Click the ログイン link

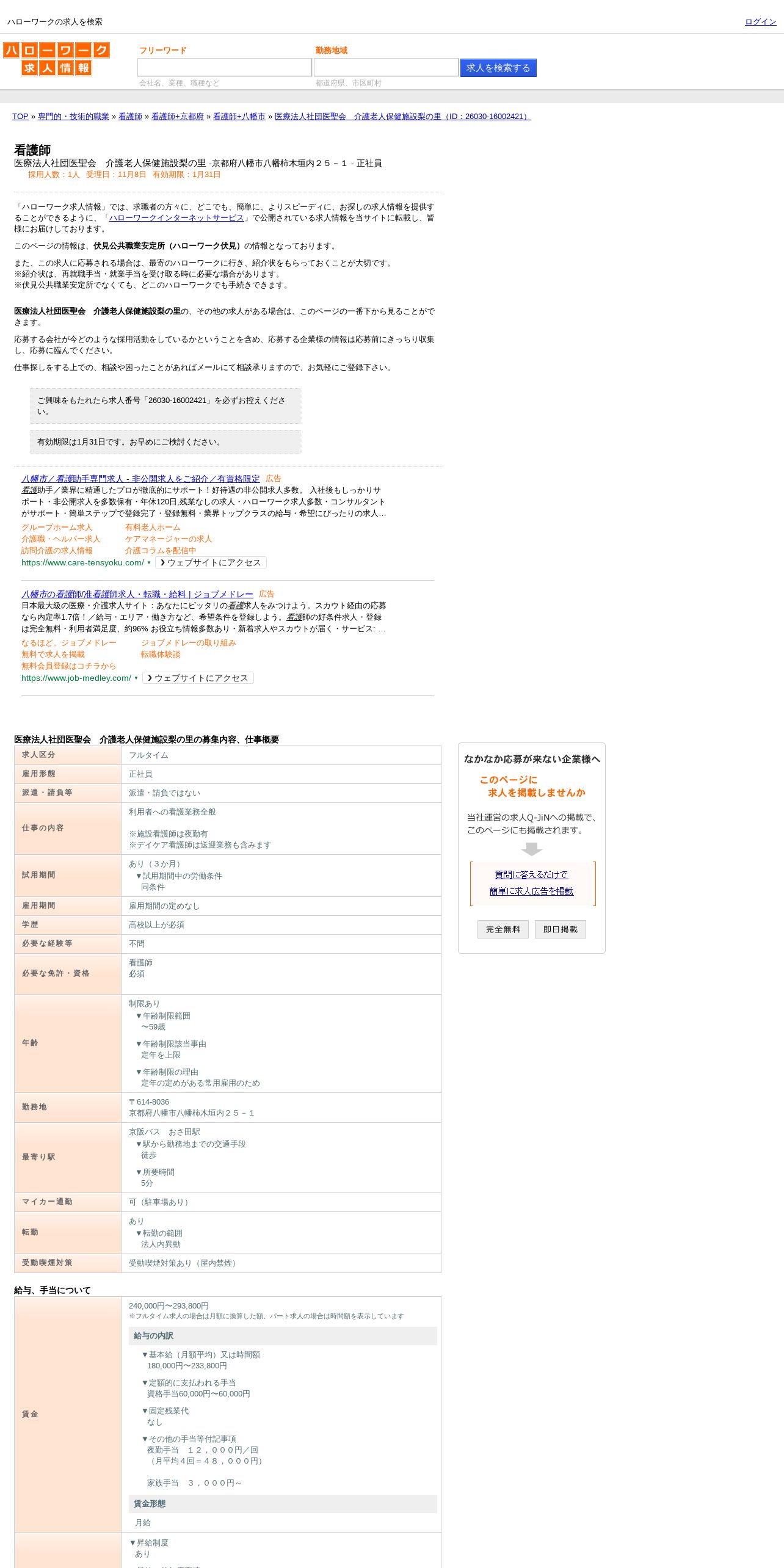tap(760, 22)
